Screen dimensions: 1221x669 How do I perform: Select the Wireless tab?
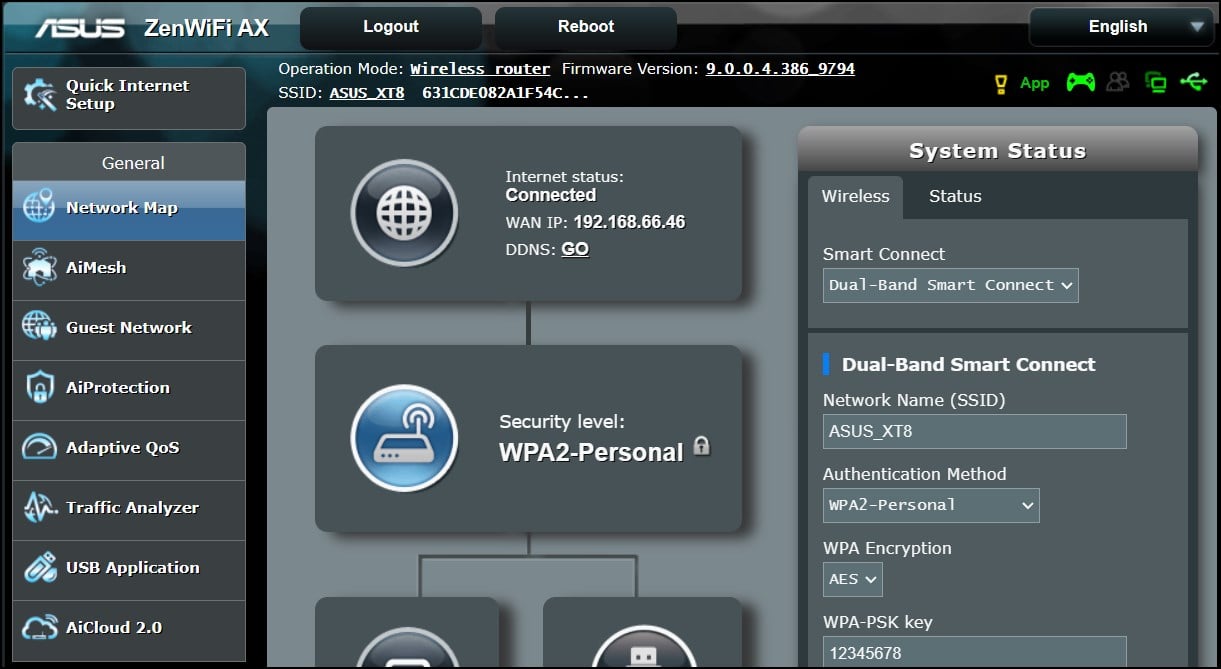coord(855,197)
